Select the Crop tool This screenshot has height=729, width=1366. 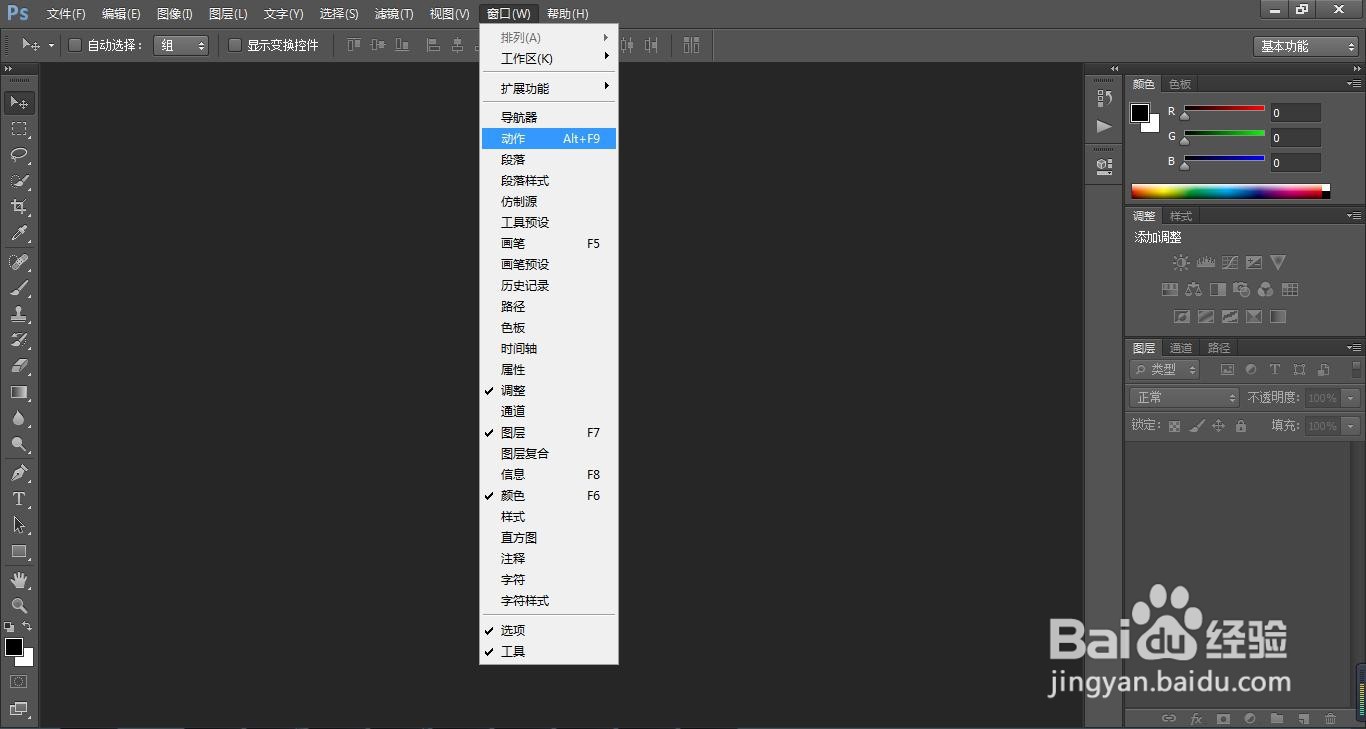[x=18, y=207]
